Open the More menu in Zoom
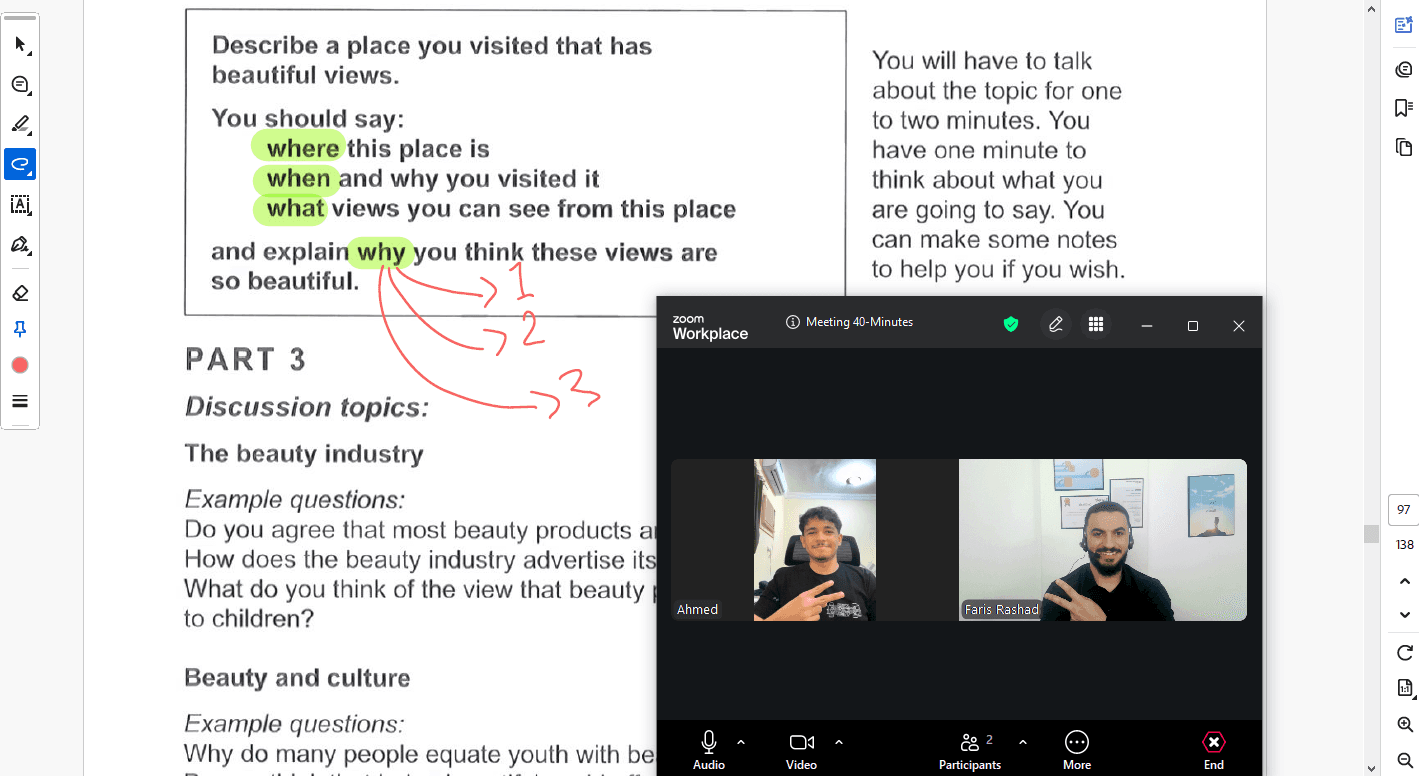The width and height of the screenshot is (1419, 776). click(1077, 741)
